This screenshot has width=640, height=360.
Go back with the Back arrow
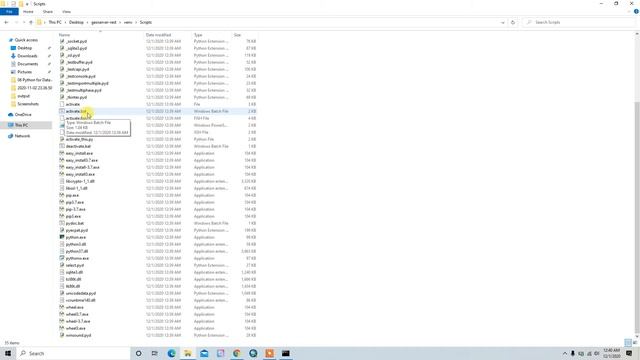point(6,22)
